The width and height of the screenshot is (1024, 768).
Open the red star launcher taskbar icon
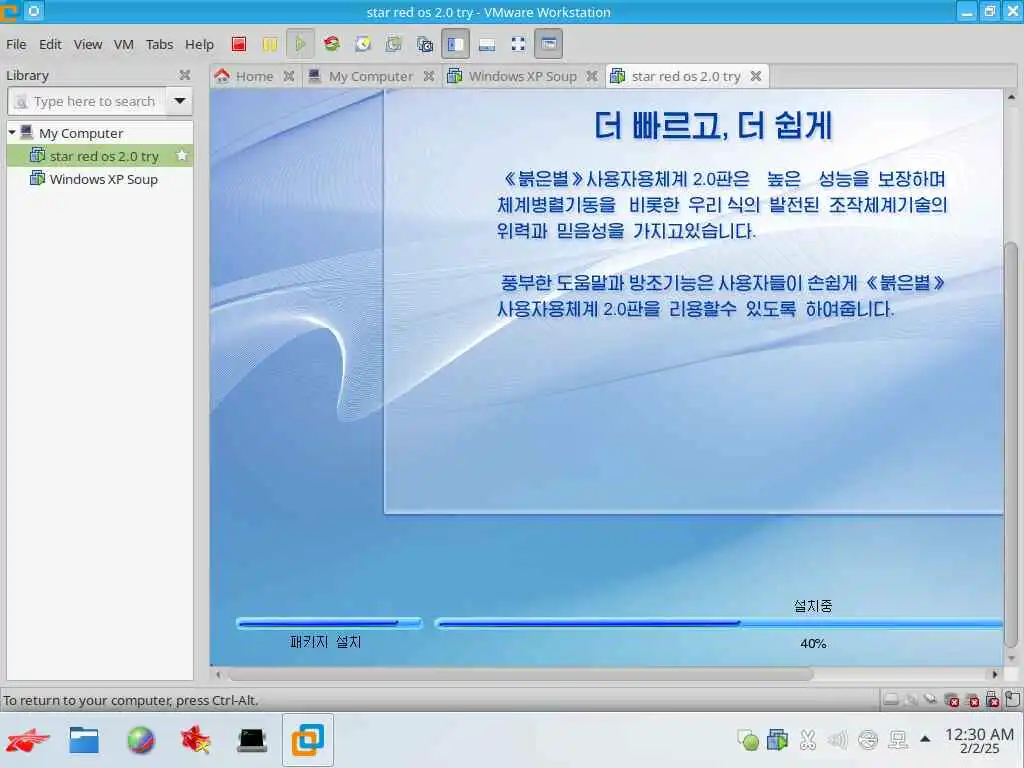pos(196,741)
